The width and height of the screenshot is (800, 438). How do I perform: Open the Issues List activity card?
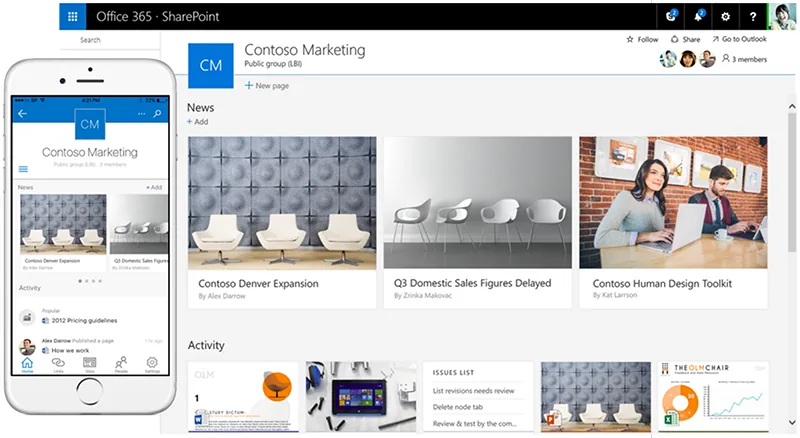[479, 397]
